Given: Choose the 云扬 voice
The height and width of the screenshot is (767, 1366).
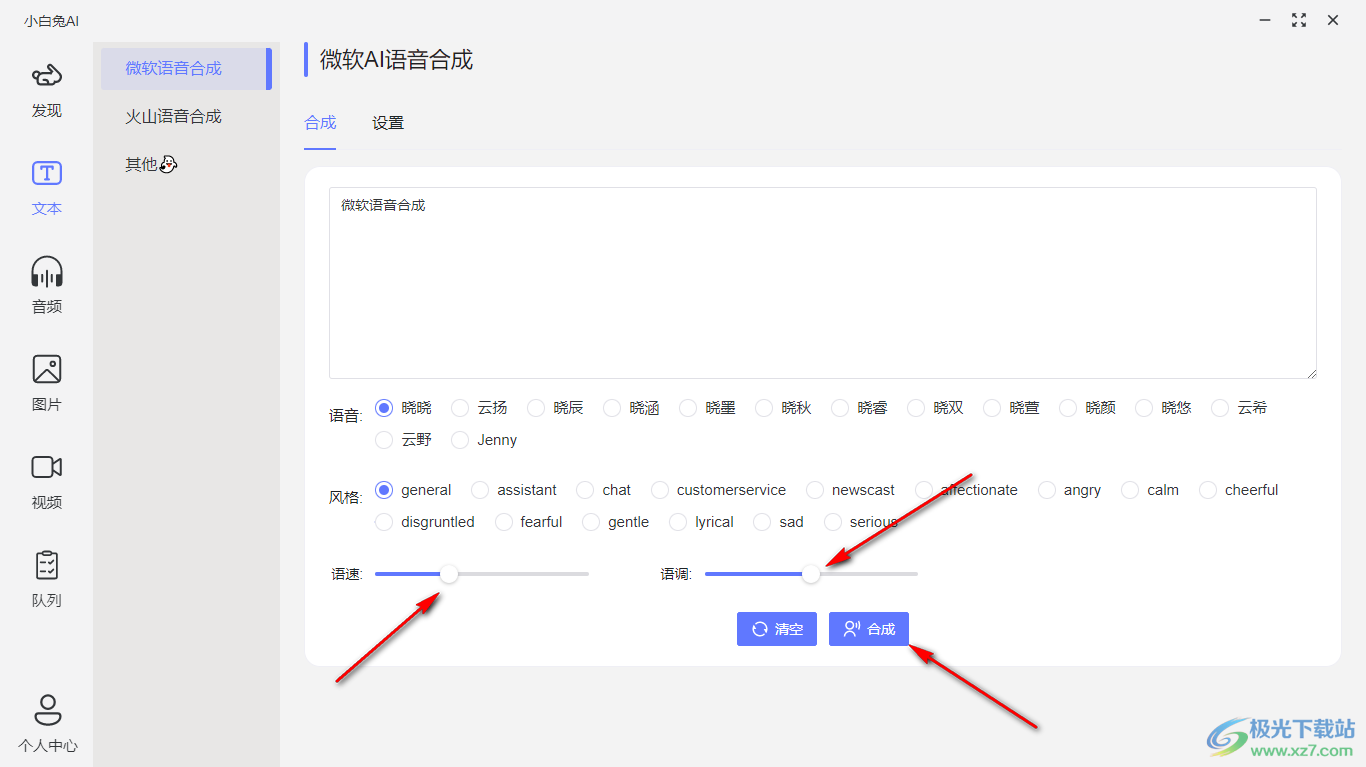Looking at the screenshot, I should tap(480, 408).
